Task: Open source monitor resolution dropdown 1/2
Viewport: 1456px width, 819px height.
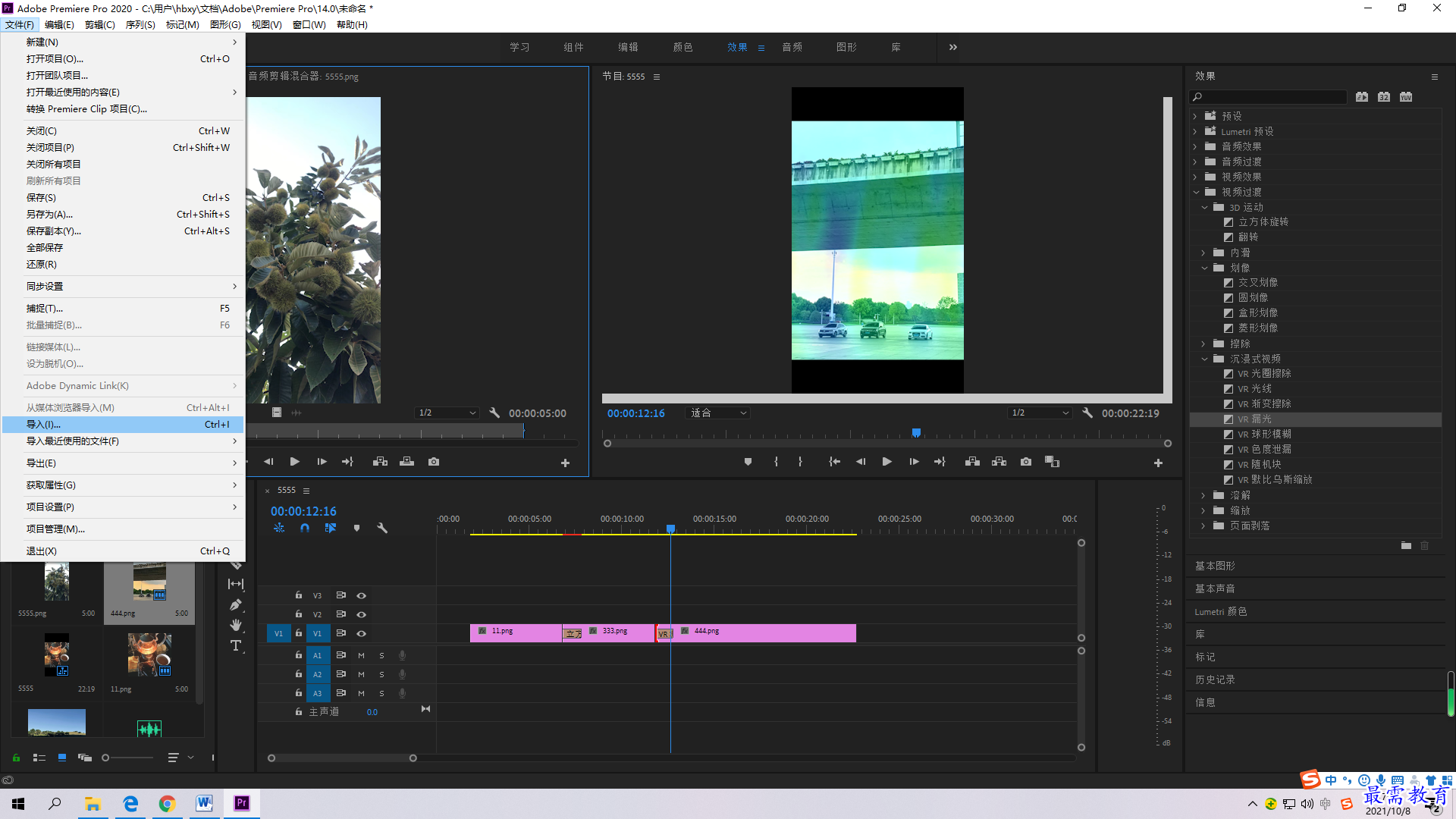Action: point(447,413)
